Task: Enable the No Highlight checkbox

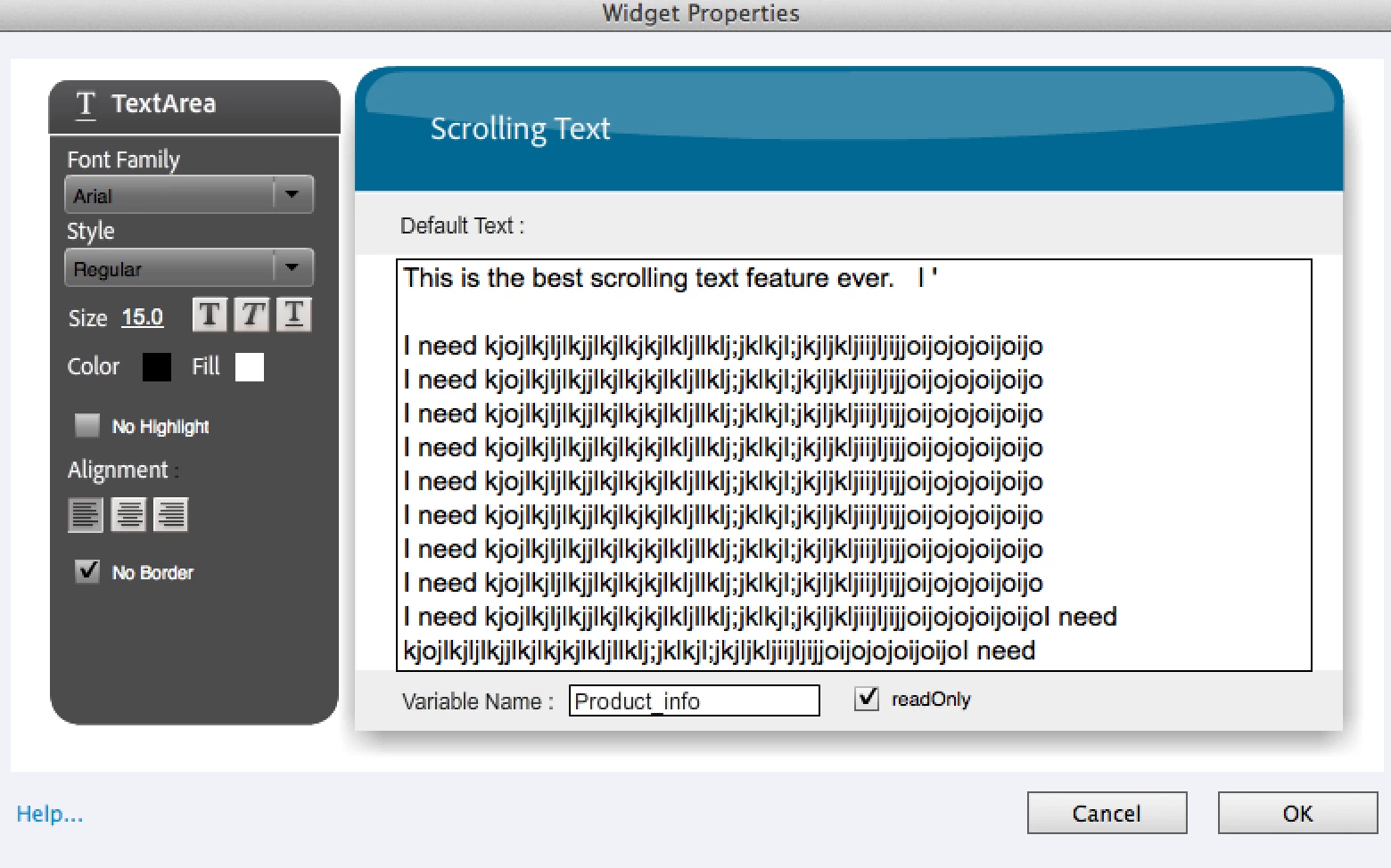Action: point(87,425)
